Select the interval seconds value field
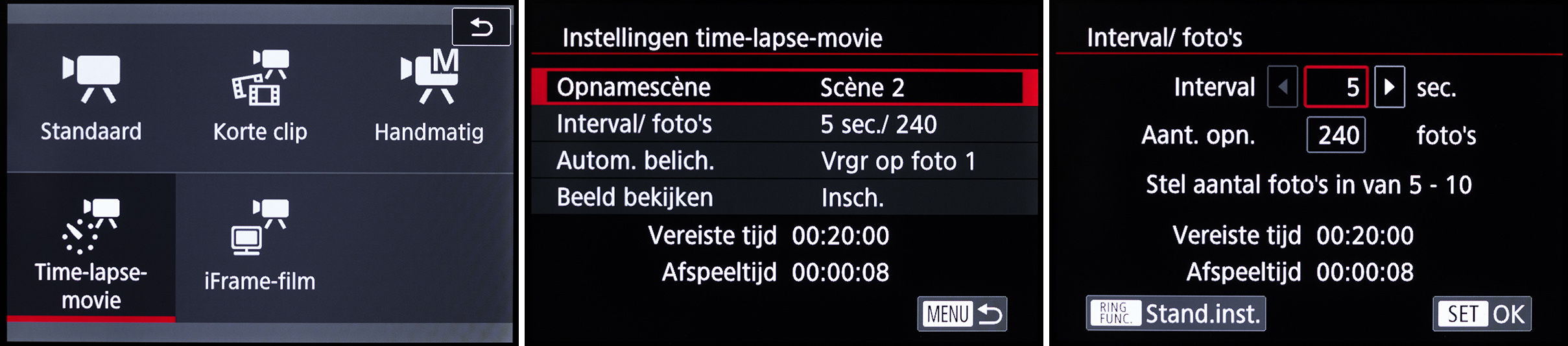The image size is (1568, 346). pos(1336,87)
